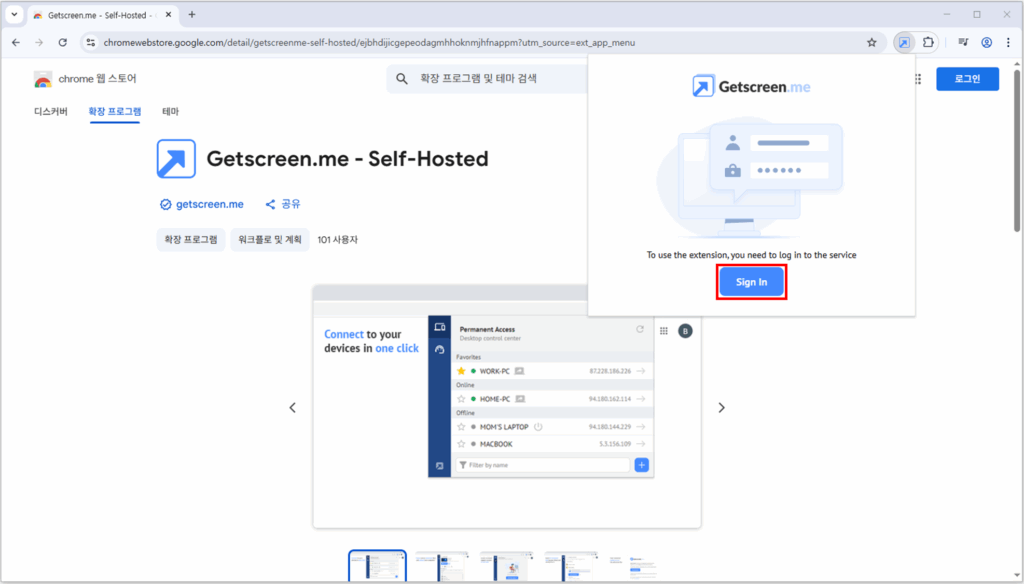
Task: Select the fifth screenshot thumbnail
Action: [x=633, y=566]
